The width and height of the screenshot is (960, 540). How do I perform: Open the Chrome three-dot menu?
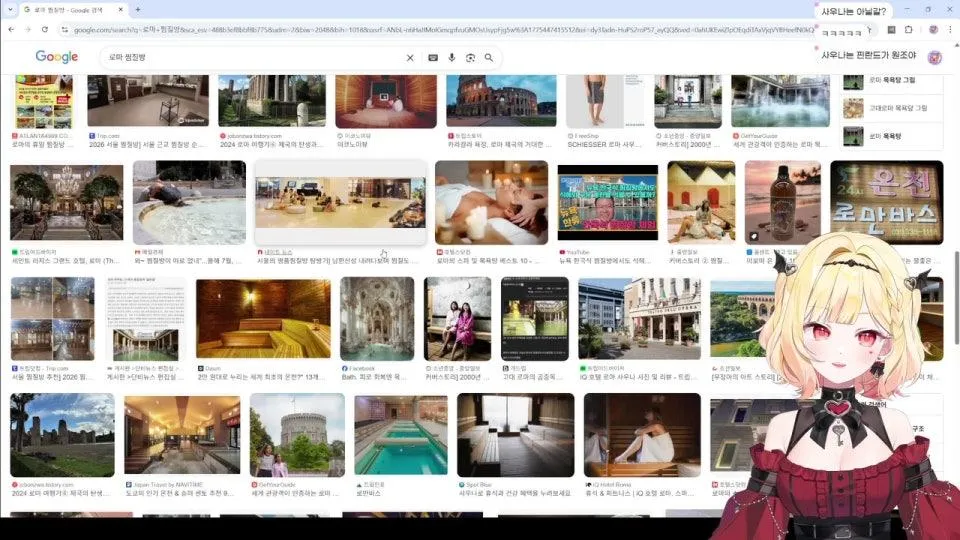[x=950, y=30]
